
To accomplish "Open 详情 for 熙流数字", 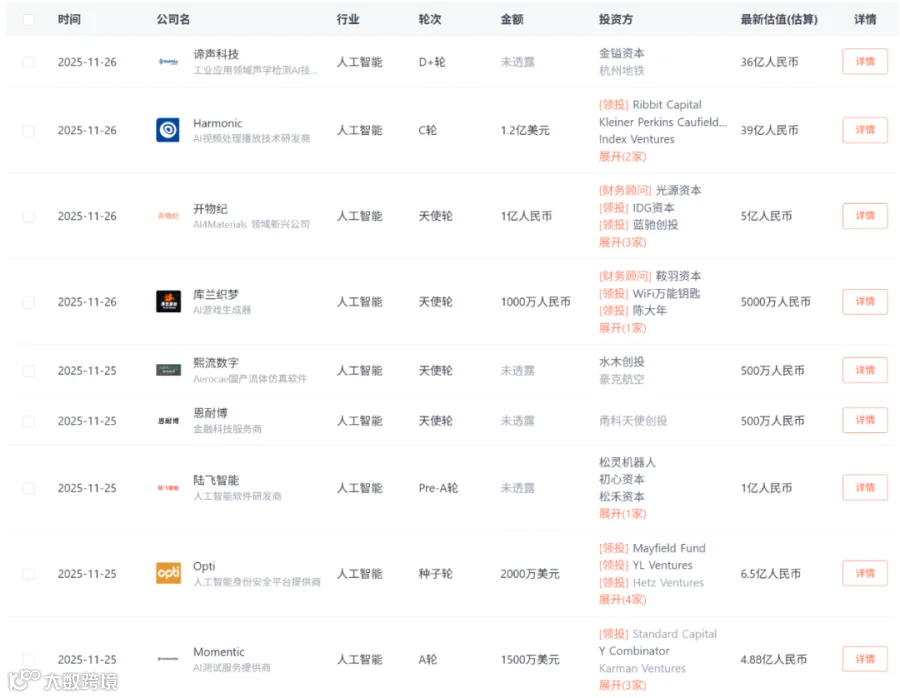I will click(864, 370).
